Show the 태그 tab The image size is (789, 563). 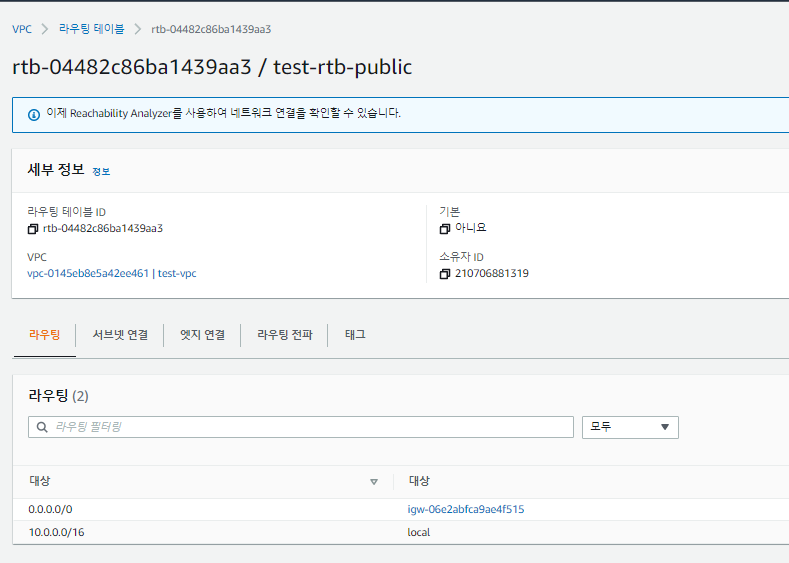[x=355, y=335]
